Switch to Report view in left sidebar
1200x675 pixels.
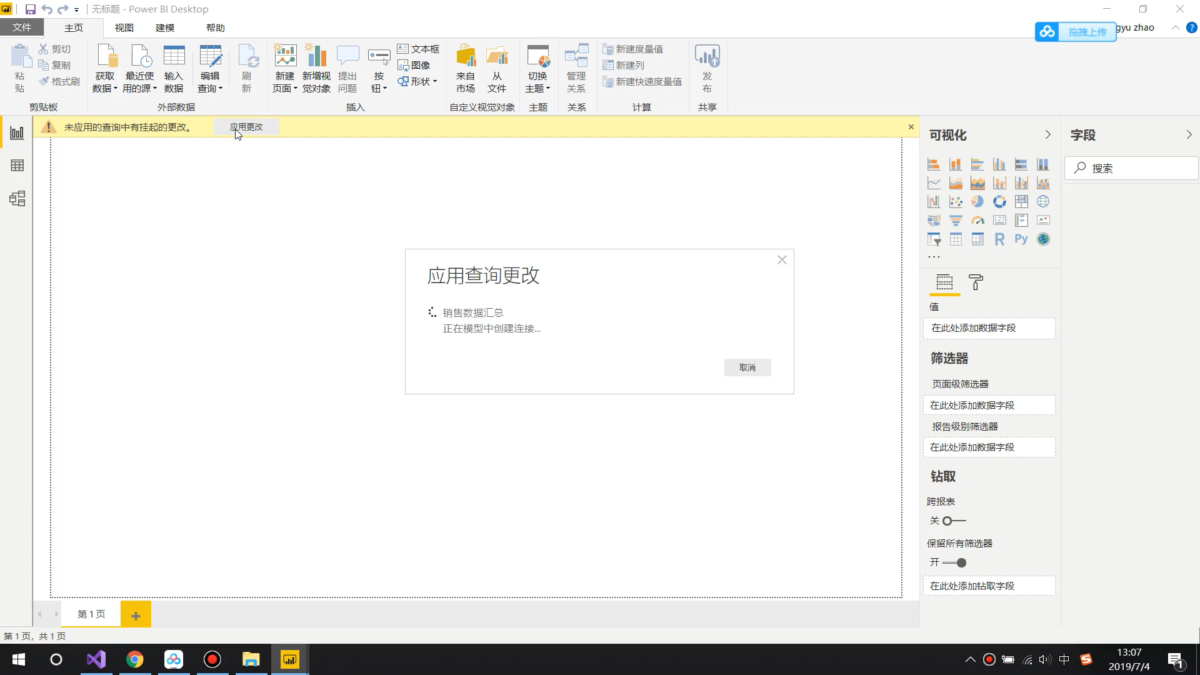[17, 133]
